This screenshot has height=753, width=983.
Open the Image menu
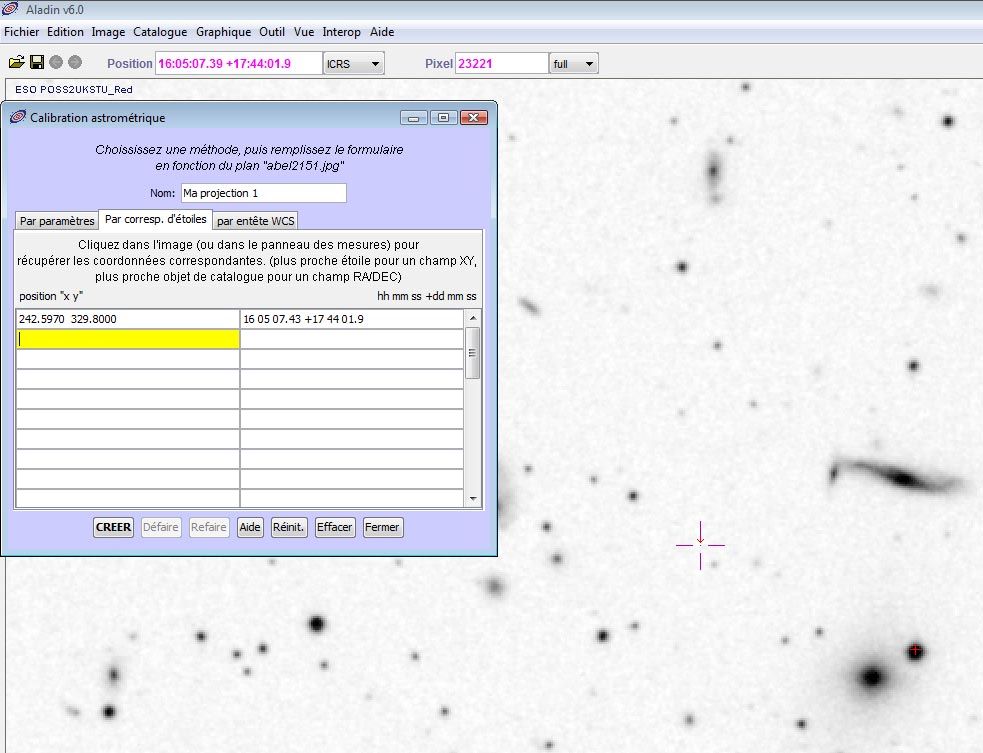[x=108, y=32]
